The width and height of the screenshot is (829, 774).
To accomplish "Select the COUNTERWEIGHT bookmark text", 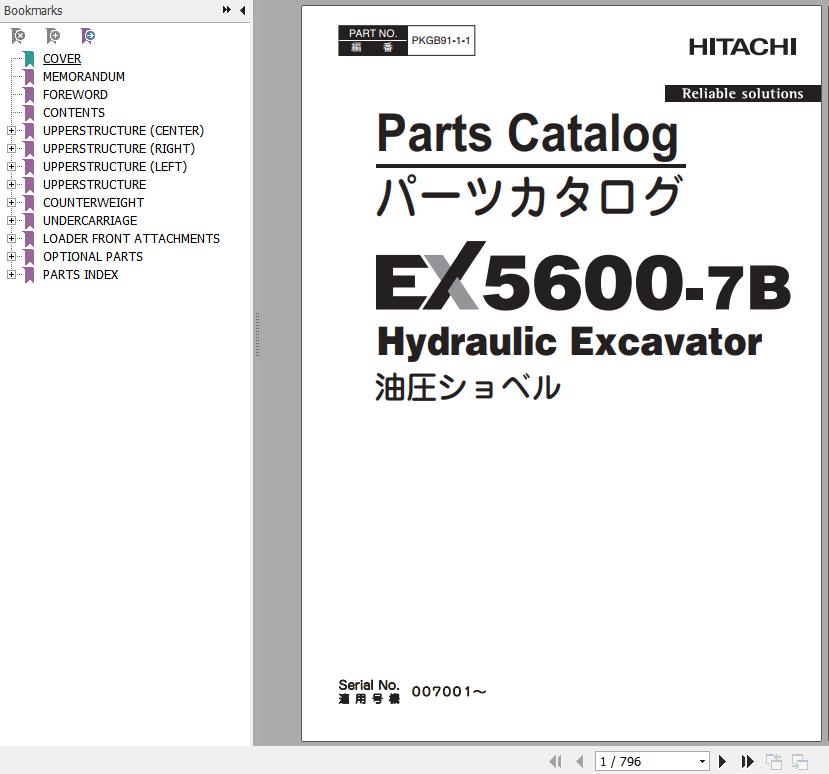I will pos(93,202).
